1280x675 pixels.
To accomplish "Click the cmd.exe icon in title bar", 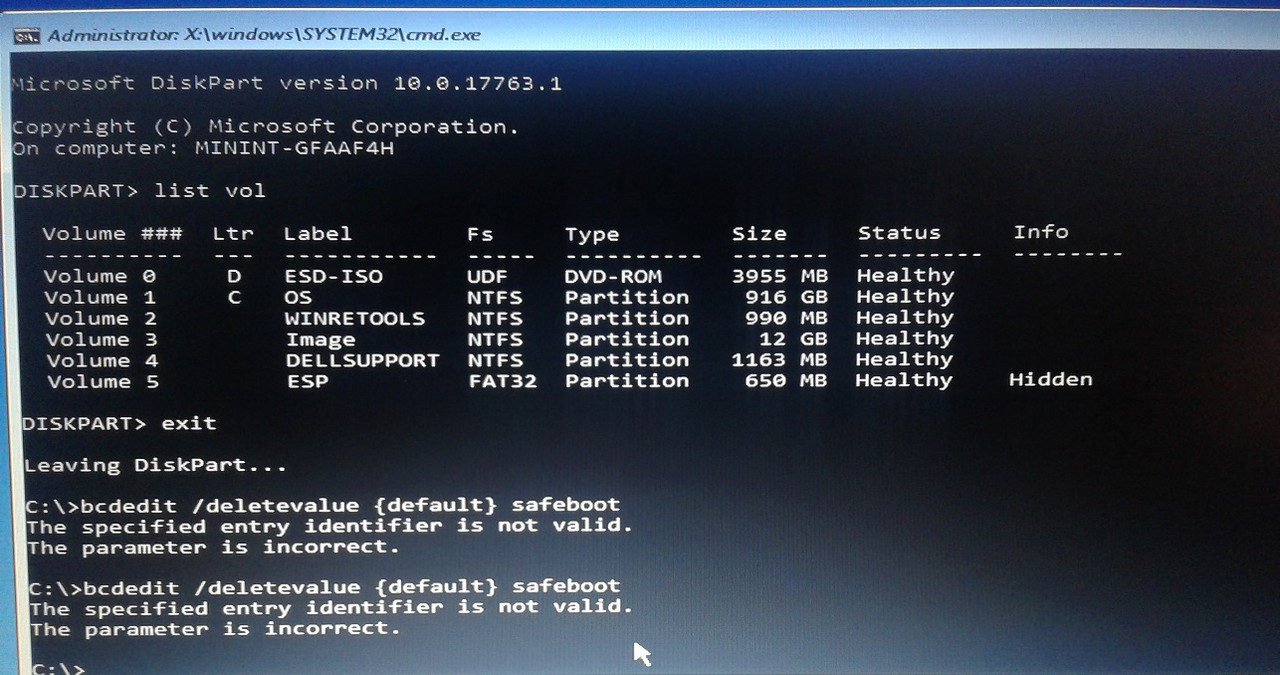I will (26, 36).
